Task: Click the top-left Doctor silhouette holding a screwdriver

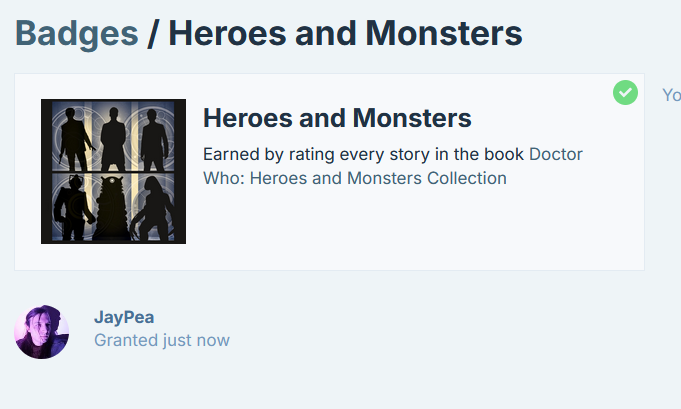Action: click(x=76, y=139)
